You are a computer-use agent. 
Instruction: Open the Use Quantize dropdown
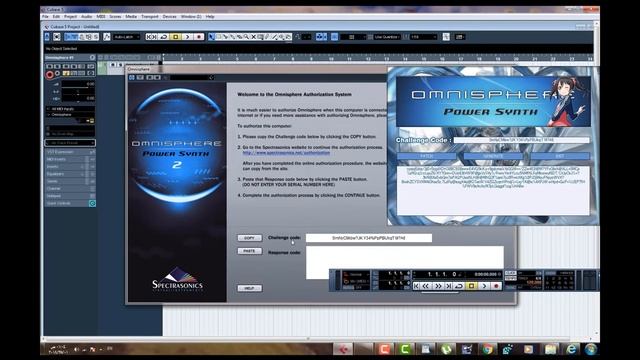click(x=387, y=37)
